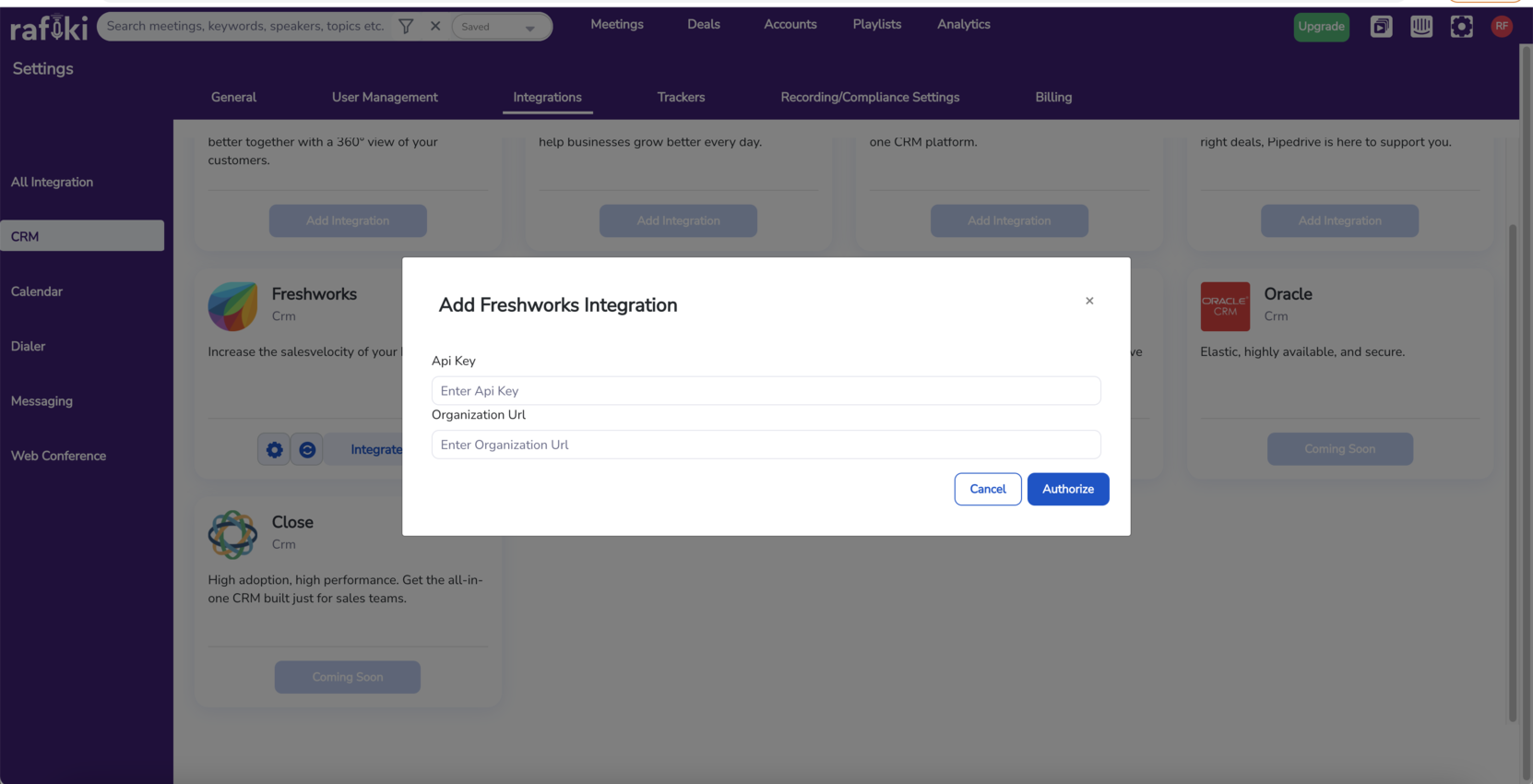Click Add Integration under 'one CRM platform' card
The width and height of the screenshot is (1533, 784).
1009,220
